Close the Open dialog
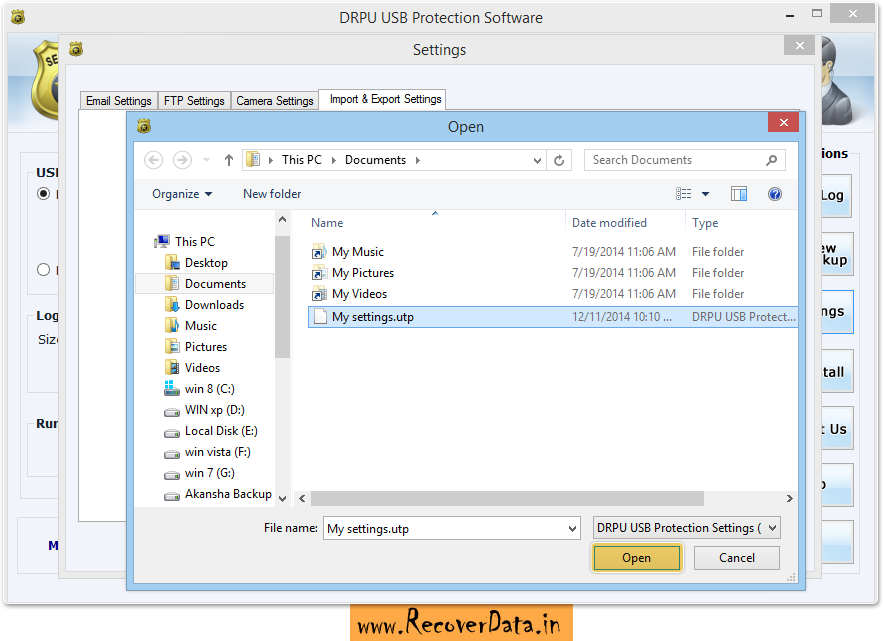 [783, 122]
